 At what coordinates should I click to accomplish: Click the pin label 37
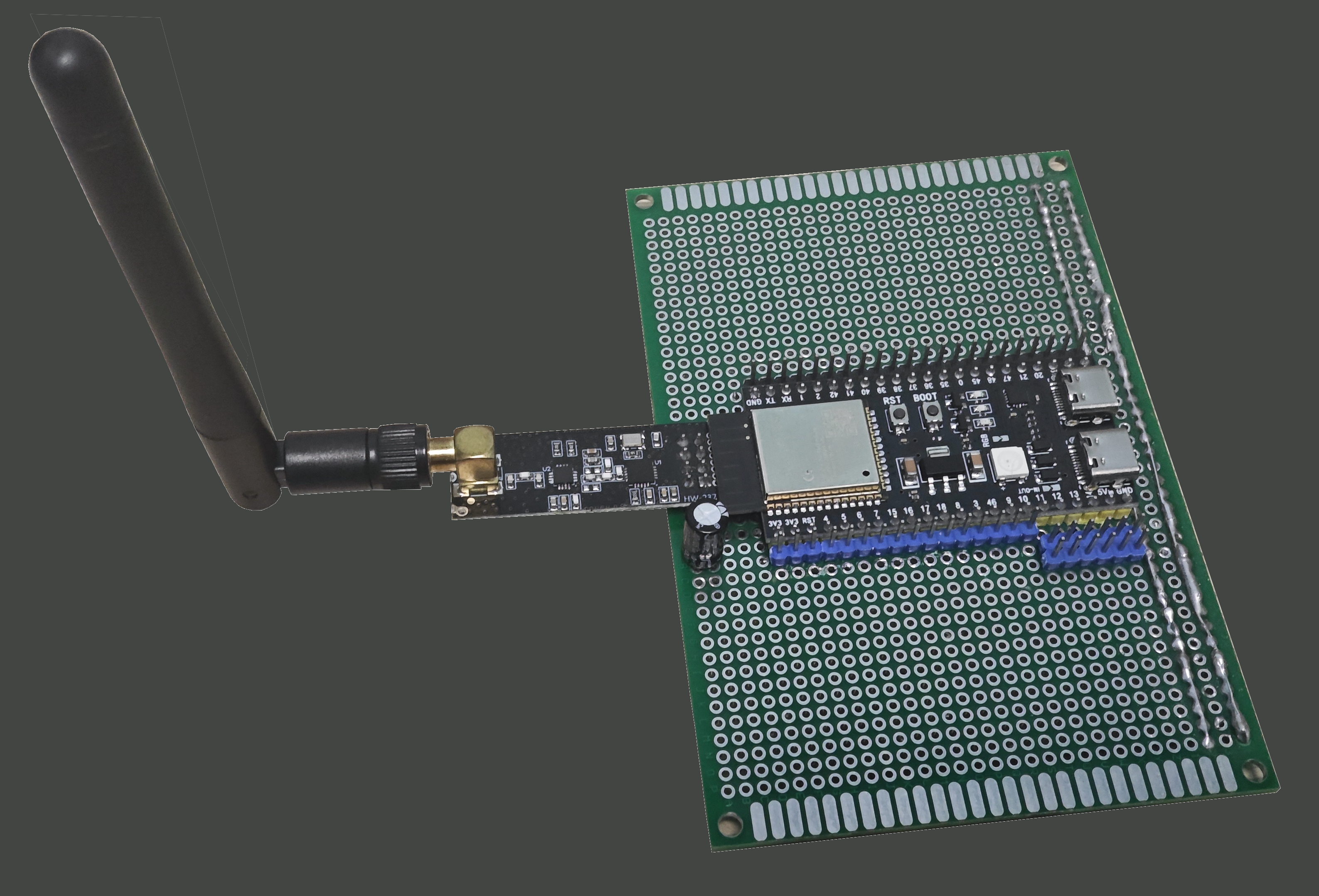click(914, 388)
